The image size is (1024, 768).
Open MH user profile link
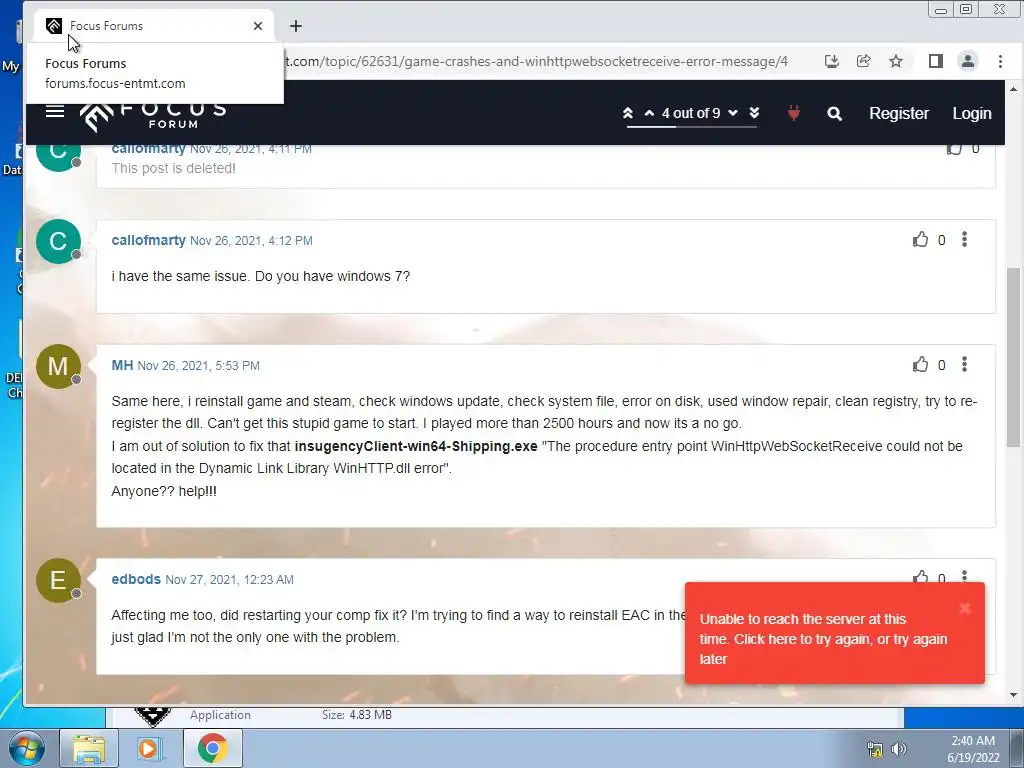122,365
